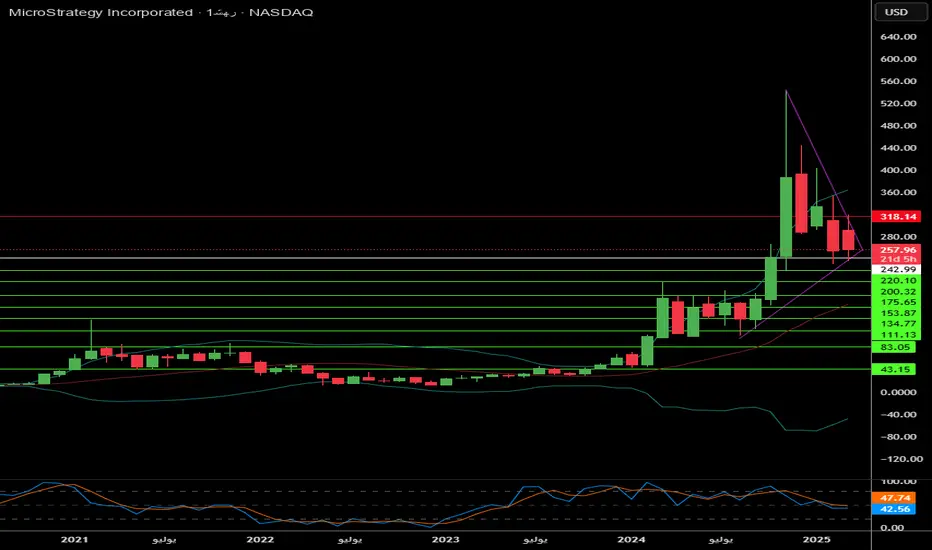The image size is (932, 550).
Task: Click the green 83.05 level label
Action: pos(893,347)
